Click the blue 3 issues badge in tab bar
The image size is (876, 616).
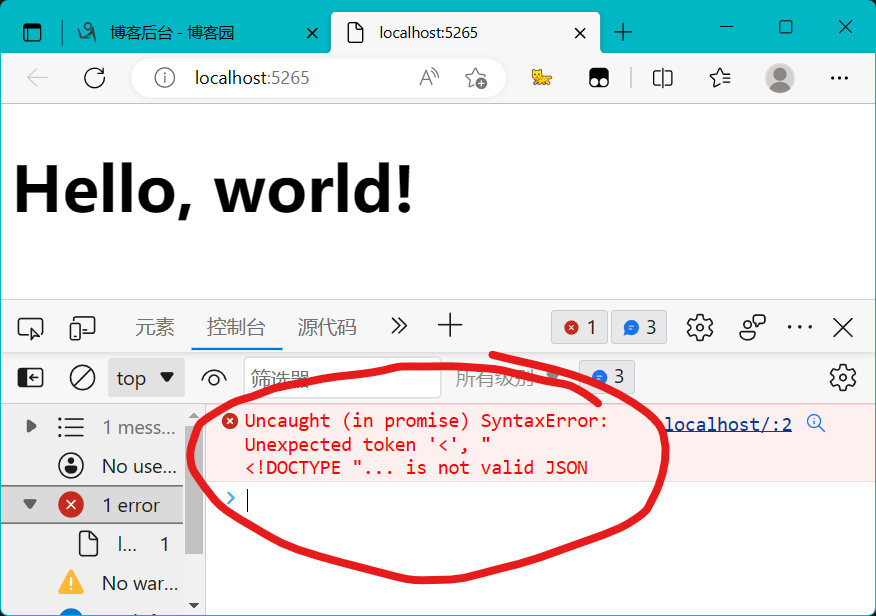pos(639,327)
